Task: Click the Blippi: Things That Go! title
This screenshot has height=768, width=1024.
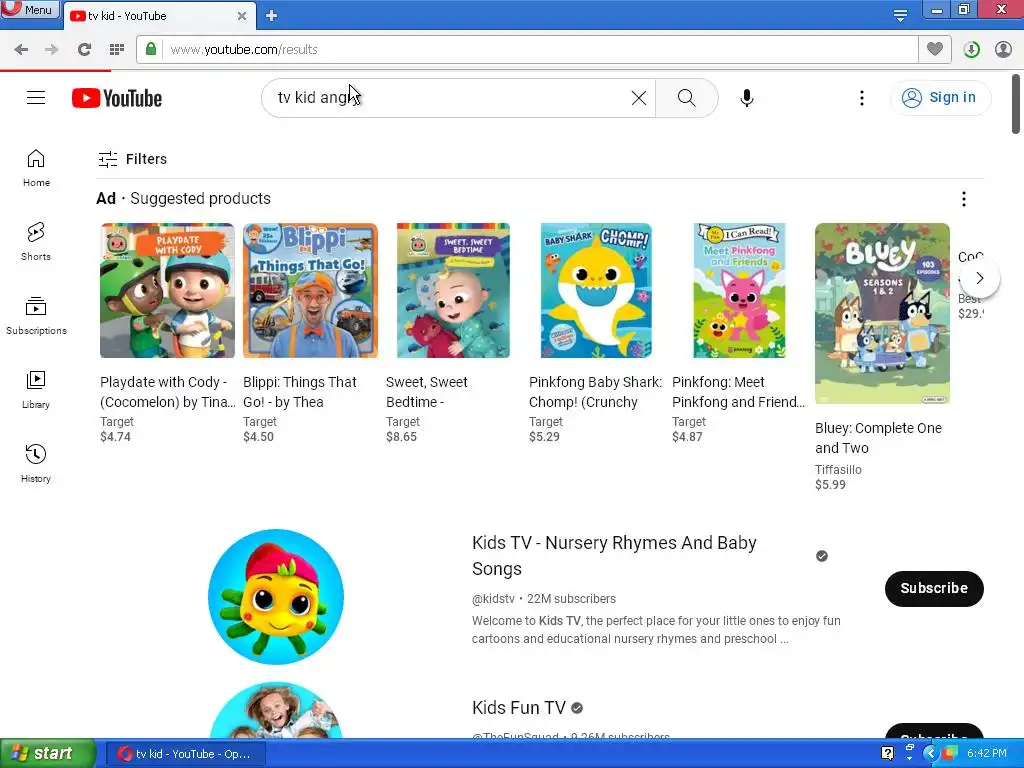Action: [x=300, y=392]
